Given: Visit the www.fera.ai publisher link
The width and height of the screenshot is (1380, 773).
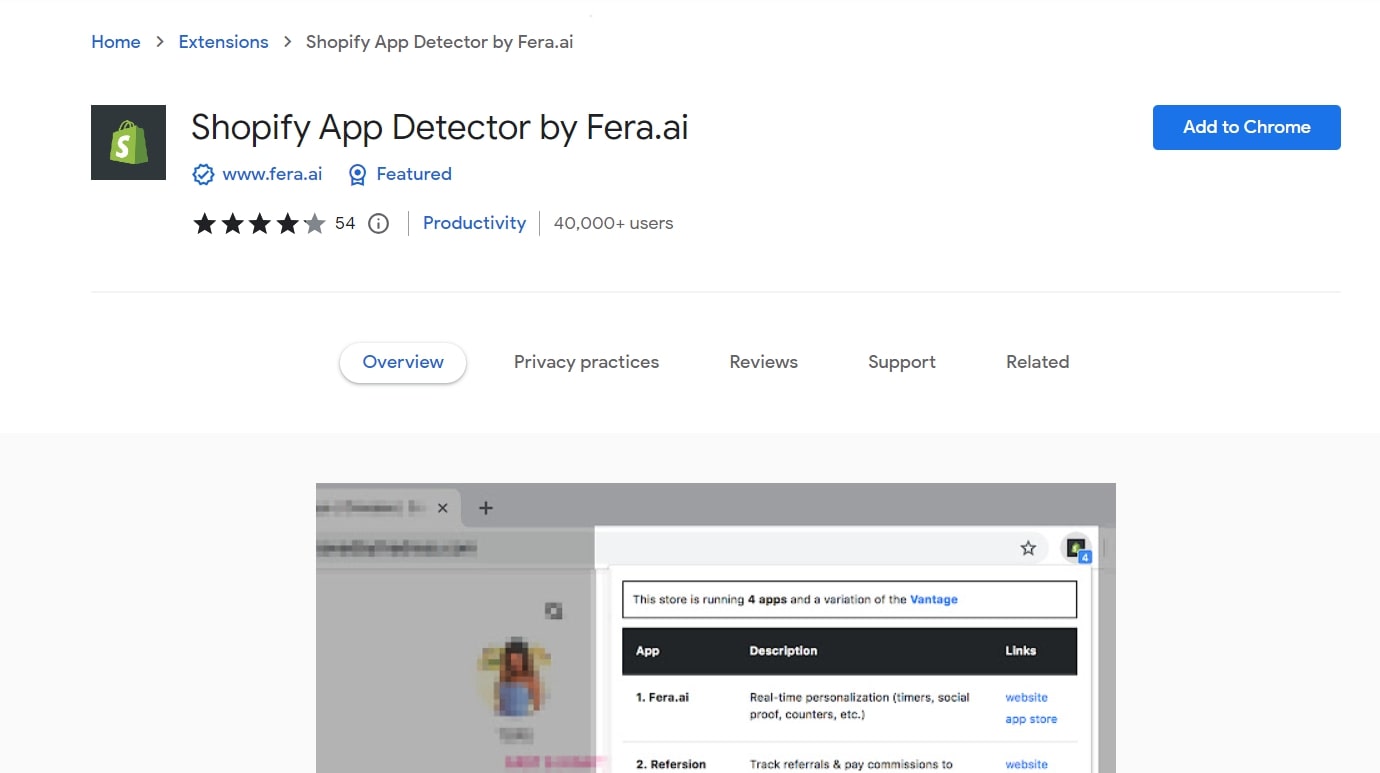Looking at the screenshot, I should (272, 174).
